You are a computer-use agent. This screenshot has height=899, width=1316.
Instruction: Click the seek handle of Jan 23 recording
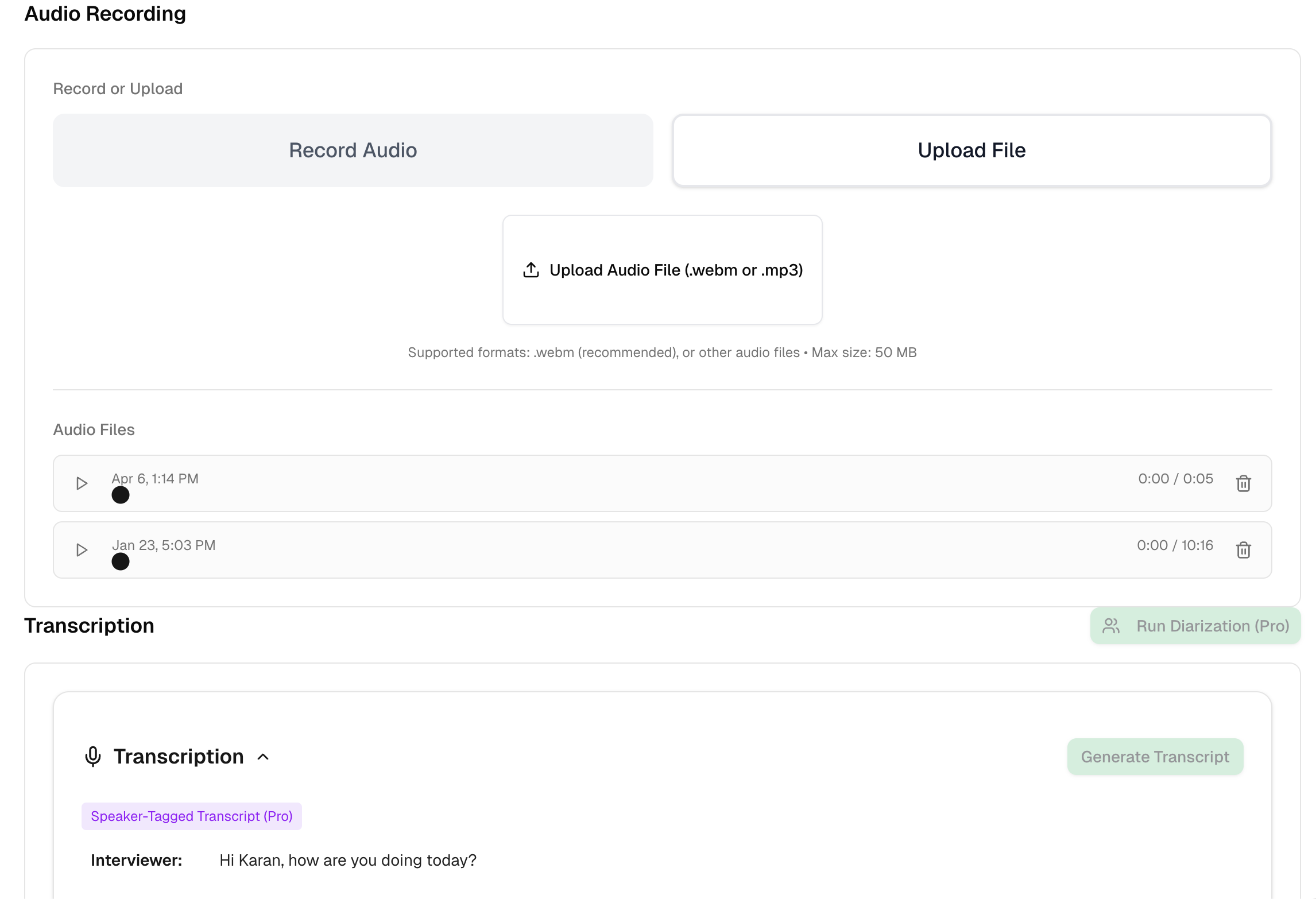pyautogui.click(x=121, y=561)
